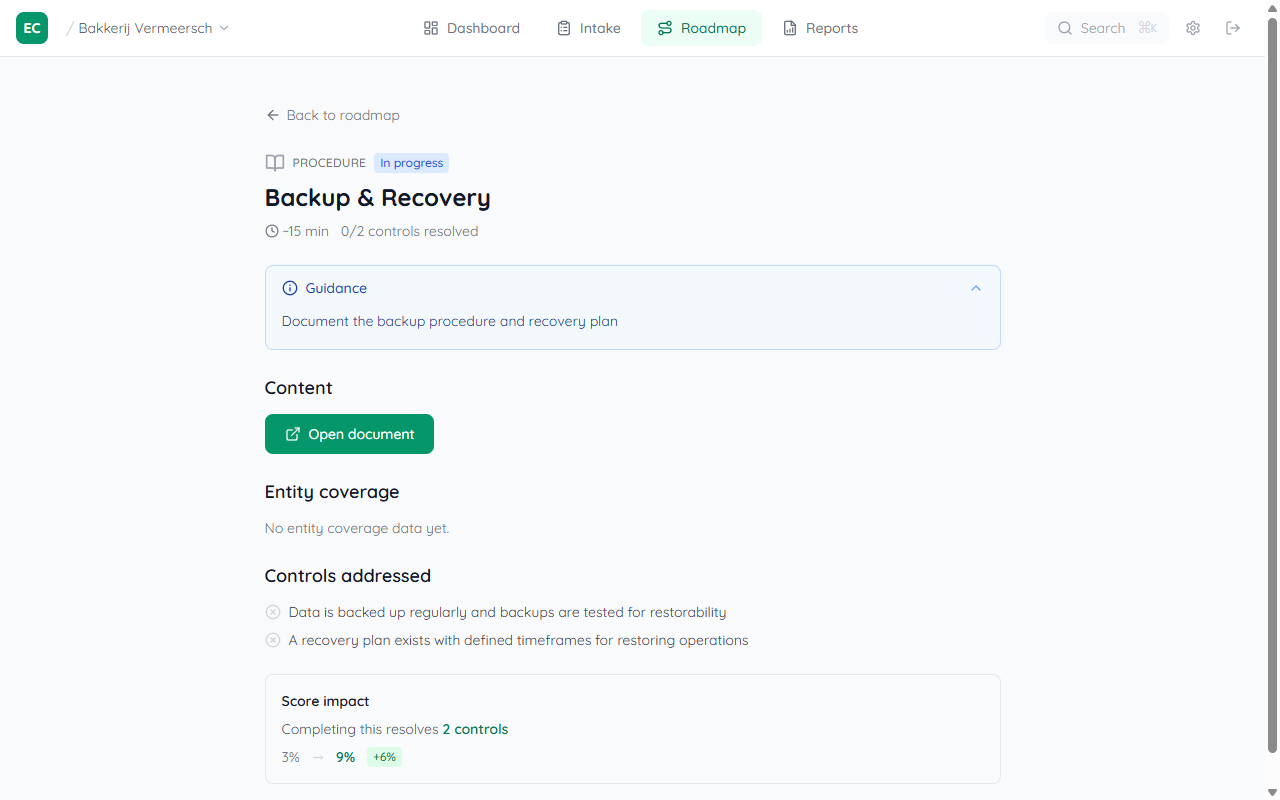Click the back arrow beside Back to roadmap
Image resolution: width=1280 pixels, height=800 pixels.
pyautogui.click(x=272, y=115)
